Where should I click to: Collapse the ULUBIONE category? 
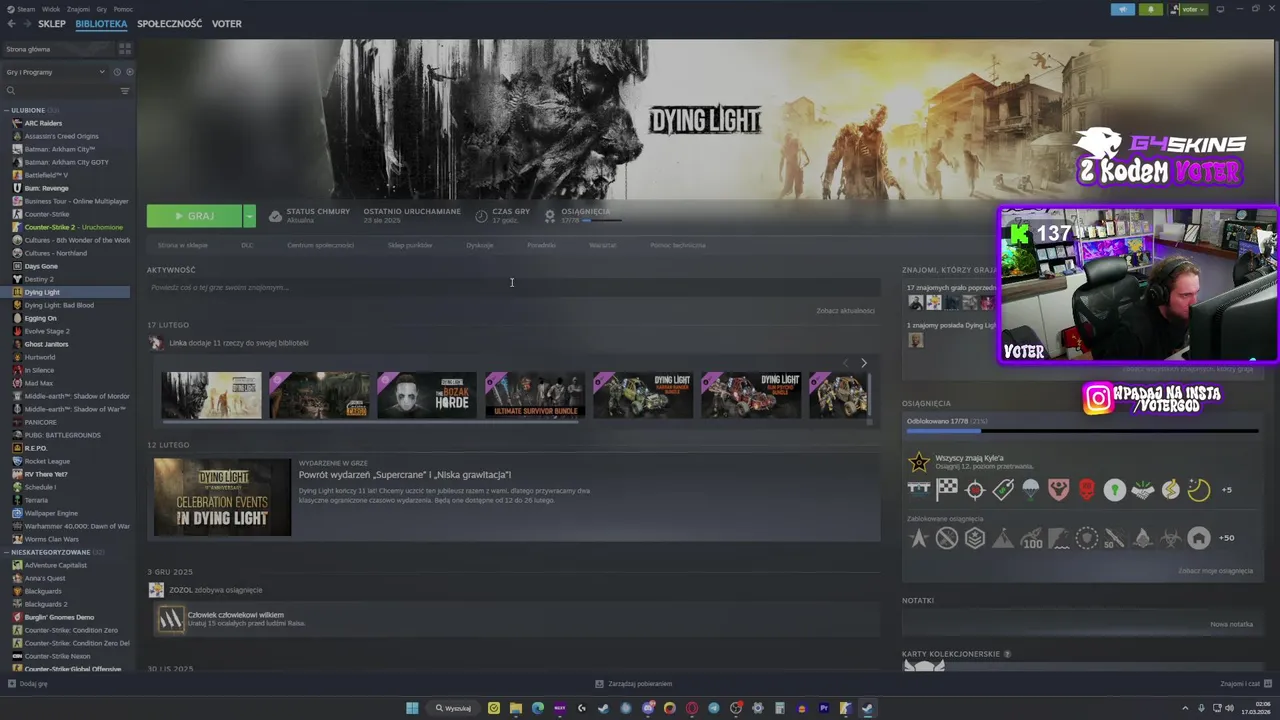(7, 110)
